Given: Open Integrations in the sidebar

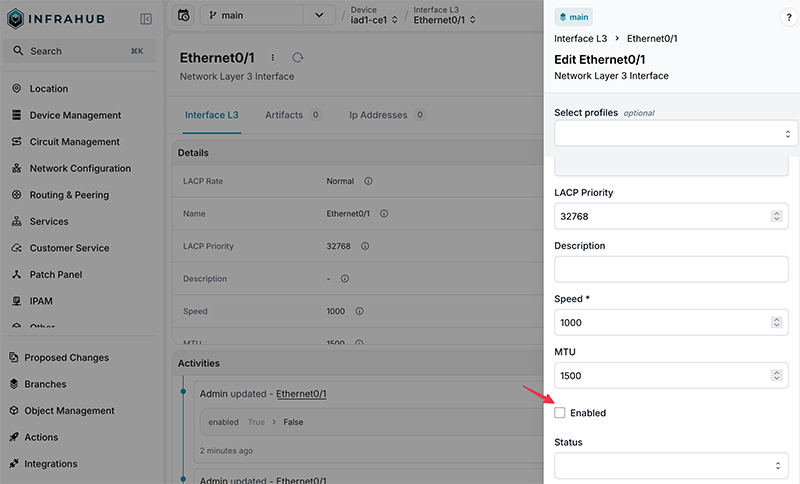Looking at the screenshot, I should (51, 464).
